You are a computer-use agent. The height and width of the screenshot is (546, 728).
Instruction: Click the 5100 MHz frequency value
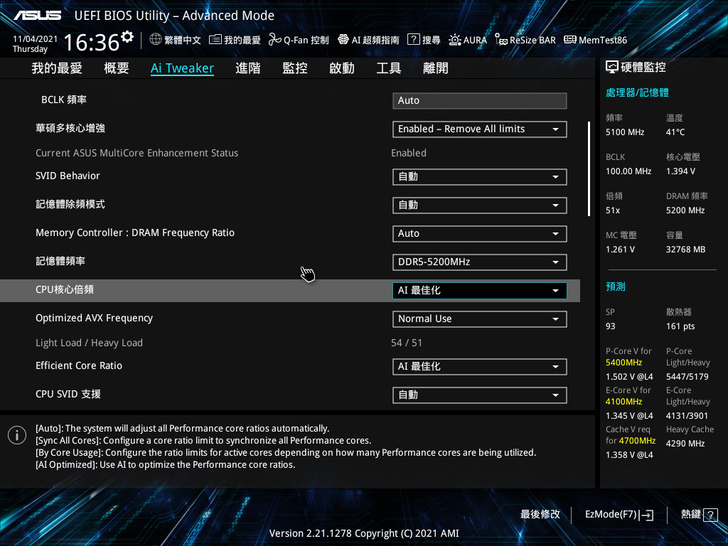[624, 132]
